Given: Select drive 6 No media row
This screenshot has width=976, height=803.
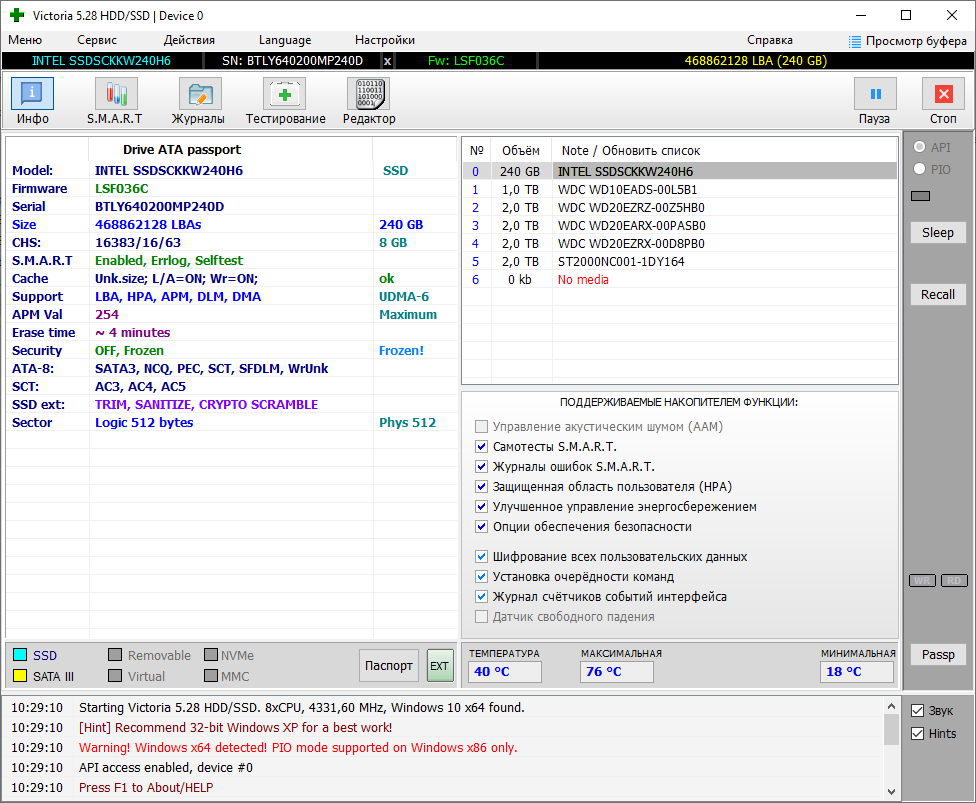Looking at the screenshot, I should click(680, 279).
